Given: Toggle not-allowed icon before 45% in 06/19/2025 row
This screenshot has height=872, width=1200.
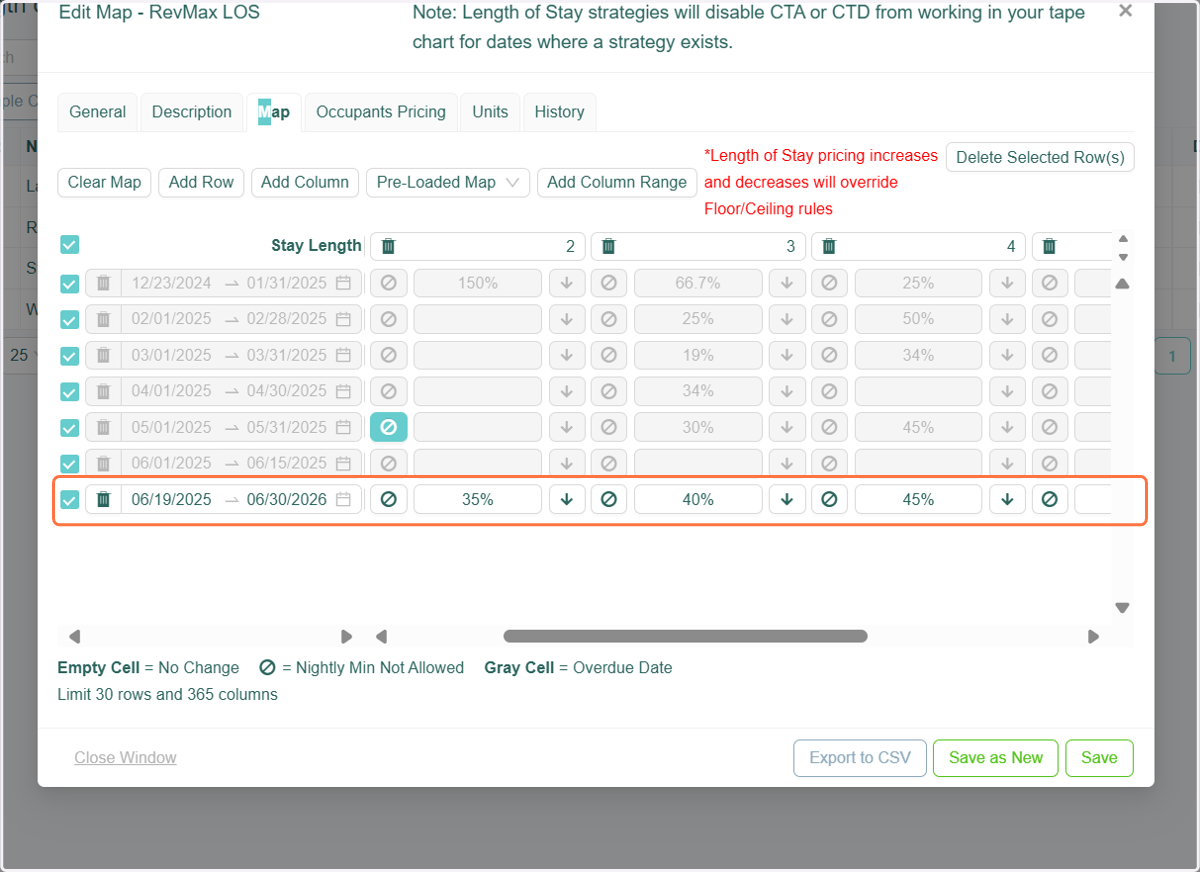Looking at the screenshot, I should coord(829,499).
